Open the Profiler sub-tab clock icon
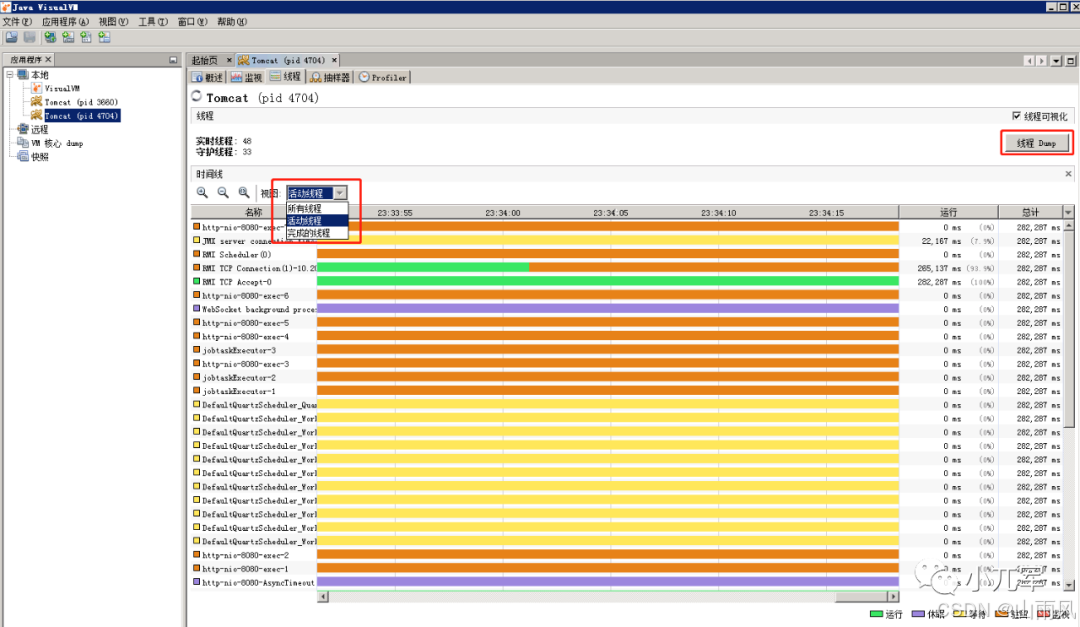Screen dimensions: 1080x627 362,77
